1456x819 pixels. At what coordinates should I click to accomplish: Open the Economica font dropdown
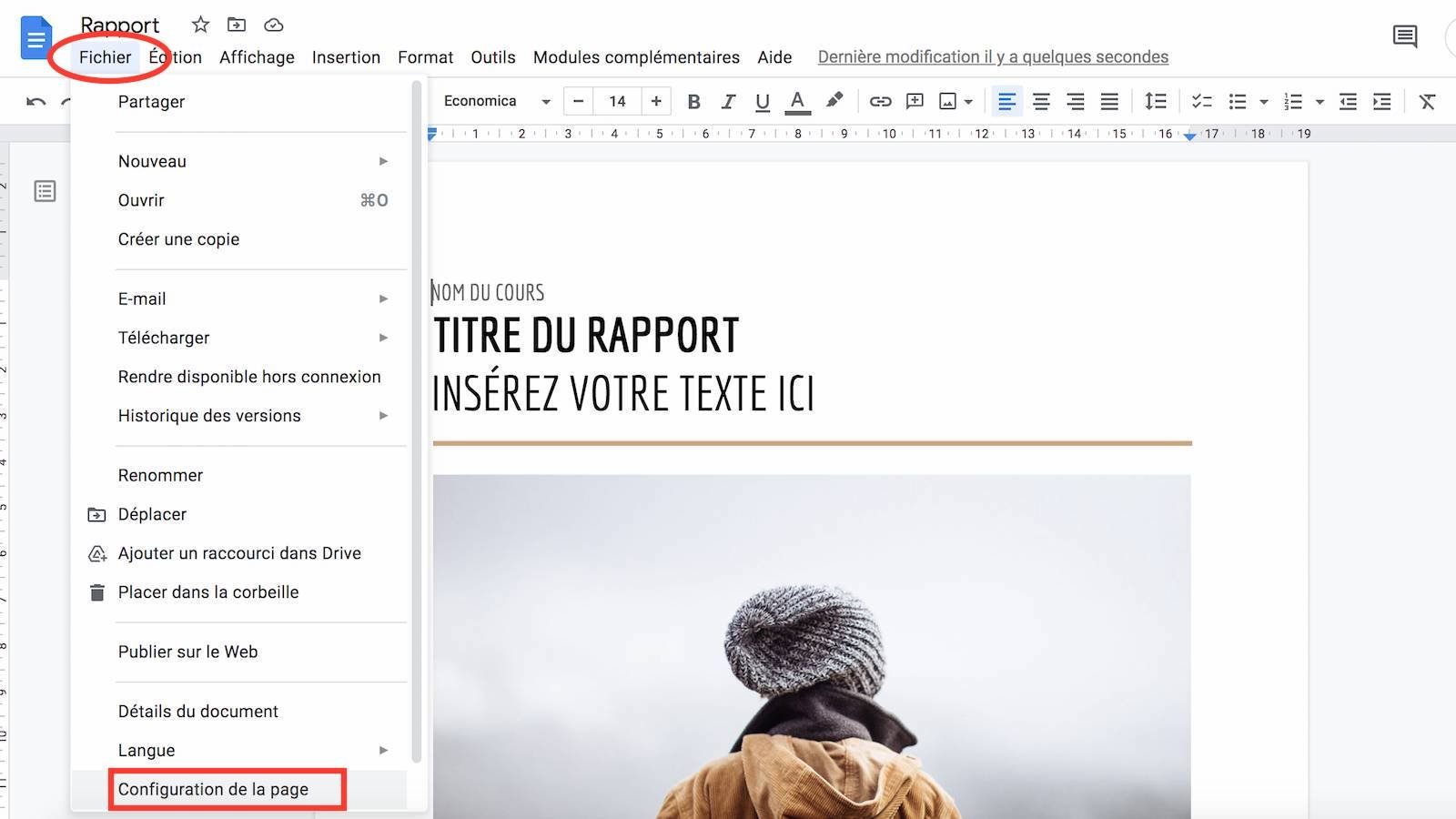click(491, 101)
